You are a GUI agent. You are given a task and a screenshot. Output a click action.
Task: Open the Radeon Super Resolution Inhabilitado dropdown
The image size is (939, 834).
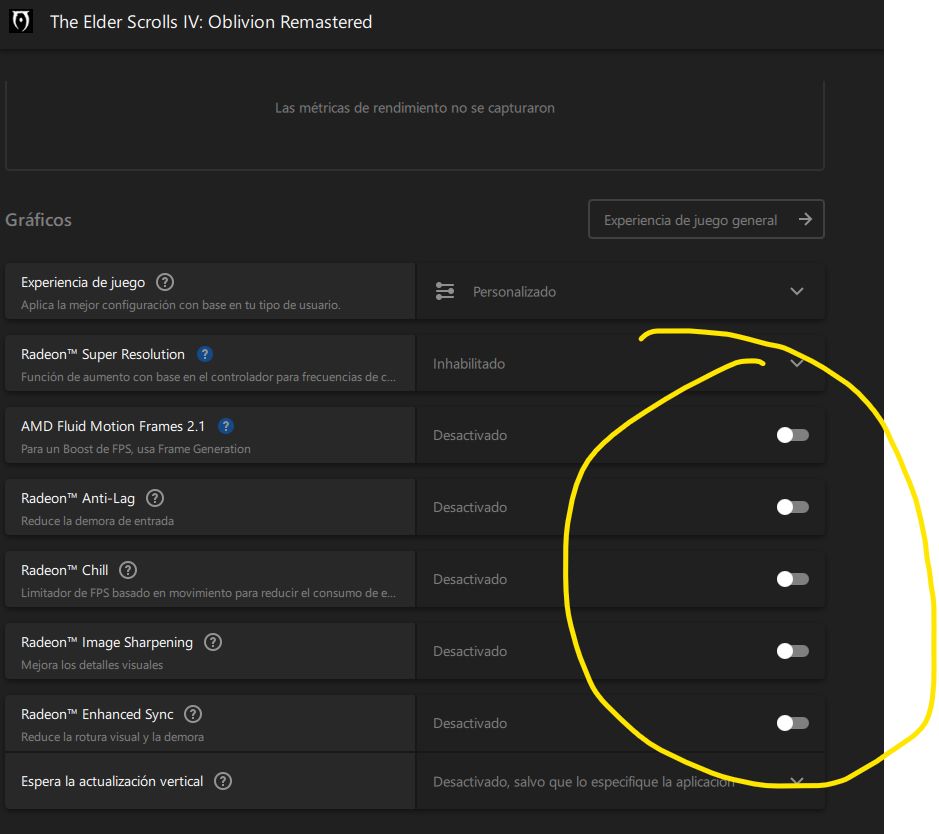pos(620,363)
